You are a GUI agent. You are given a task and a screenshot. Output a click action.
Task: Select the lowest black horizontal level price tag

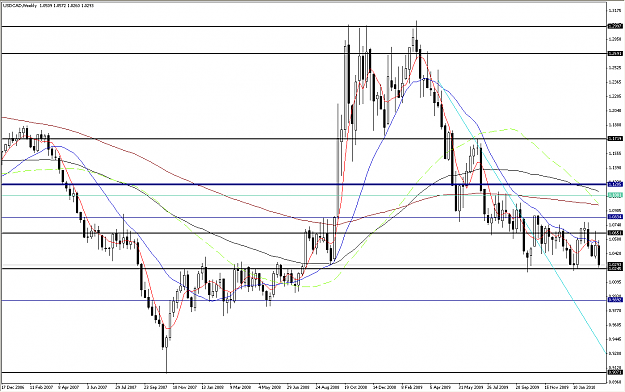coord(615,372)
